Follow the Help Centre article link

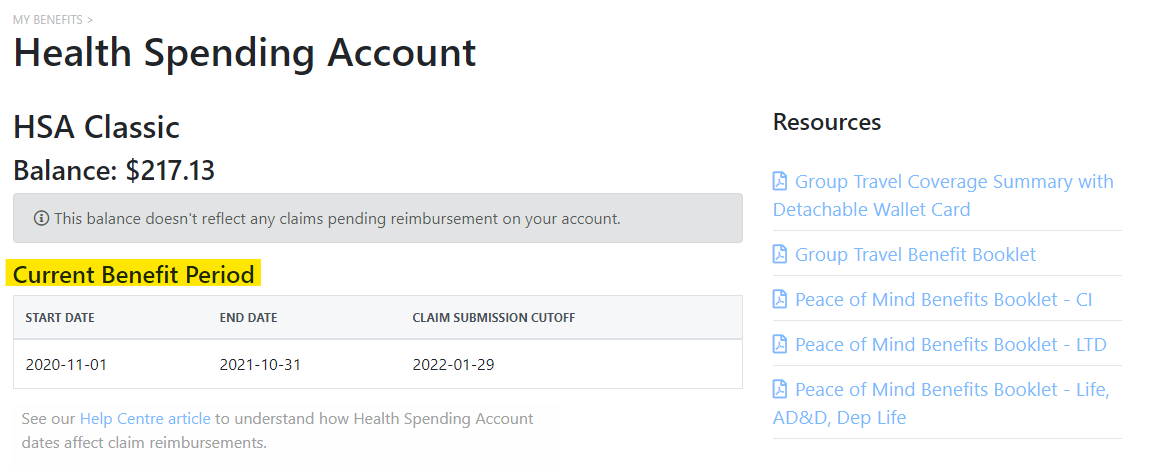pyautogui.click(x=145, y=419)
